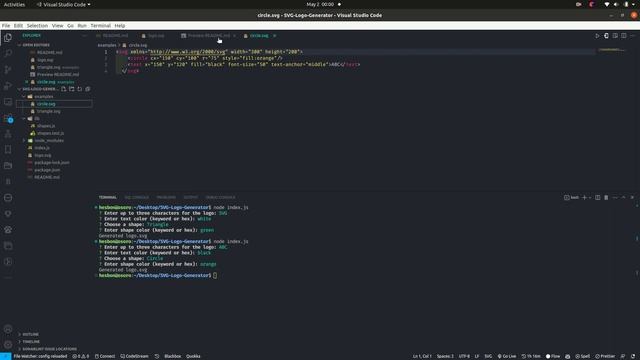This screenshot has height=360, width=640.
Task: Open the clock and calendar in top bar
Action: coord(320,4)
